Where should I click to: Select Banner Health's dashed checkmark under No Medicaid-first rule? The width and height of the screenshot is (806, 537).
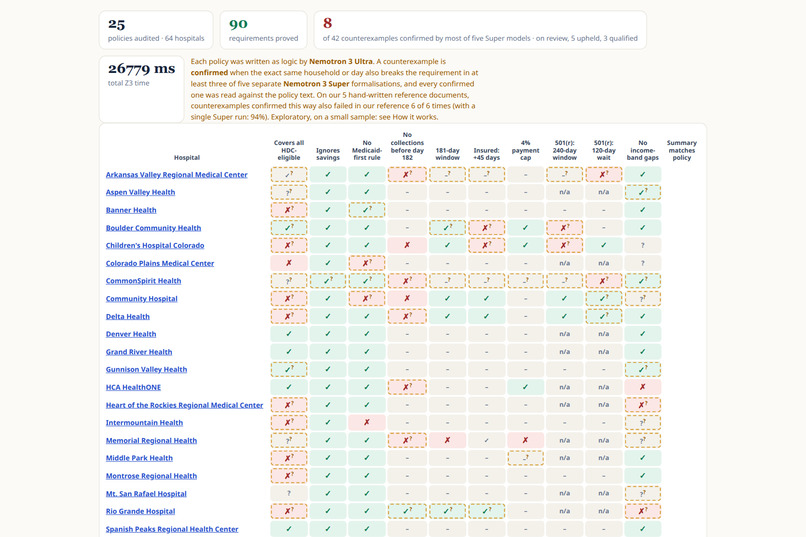point(367,210)
